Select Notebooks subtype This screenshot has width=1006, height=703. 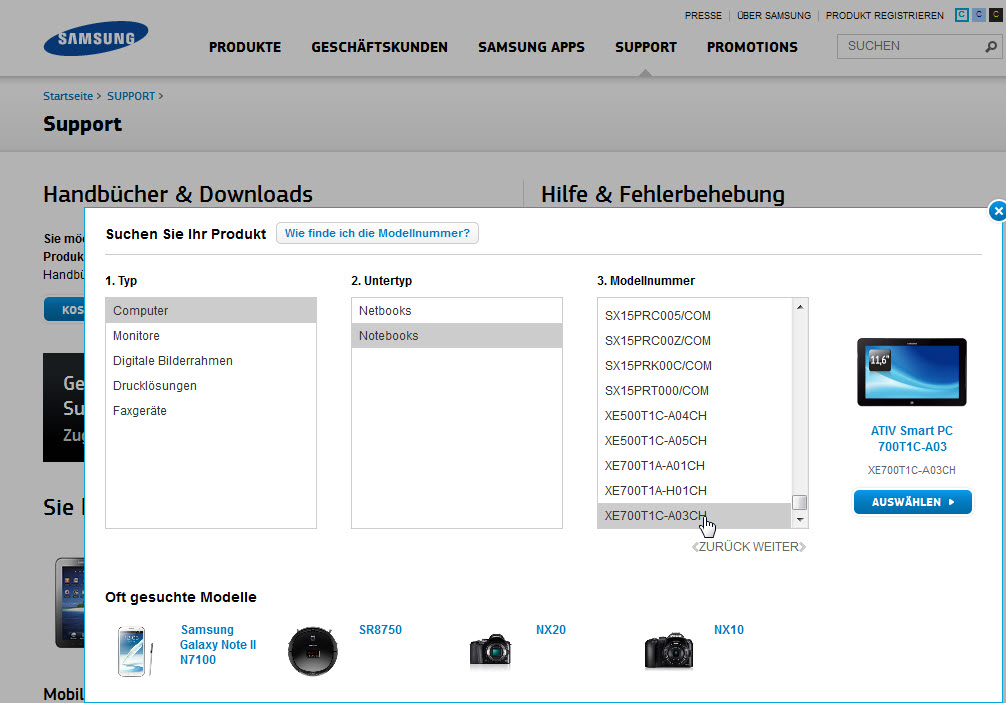(457, 335)
